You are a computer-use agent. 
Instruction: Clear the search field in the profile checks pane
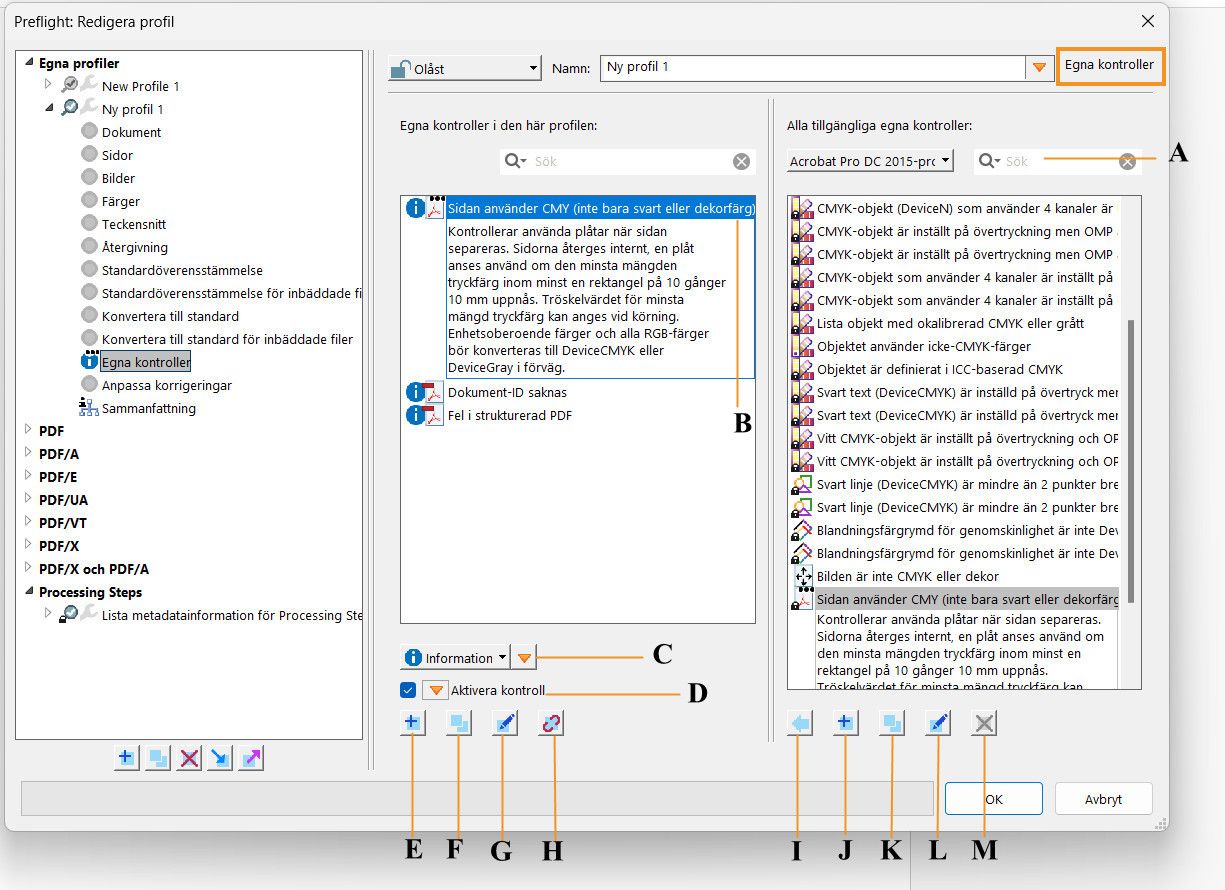pyautogui.click(x=741, y=161)
